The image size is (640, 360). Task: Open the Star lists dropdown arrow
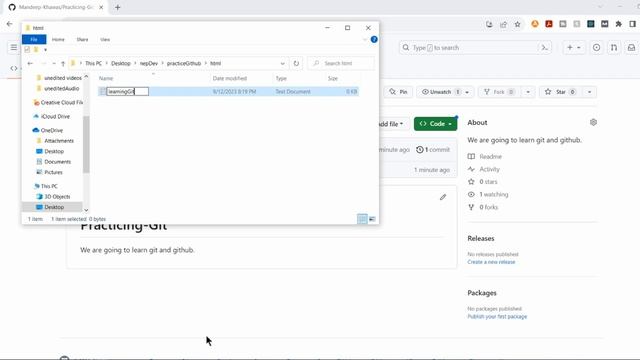(x=589, y=92)
